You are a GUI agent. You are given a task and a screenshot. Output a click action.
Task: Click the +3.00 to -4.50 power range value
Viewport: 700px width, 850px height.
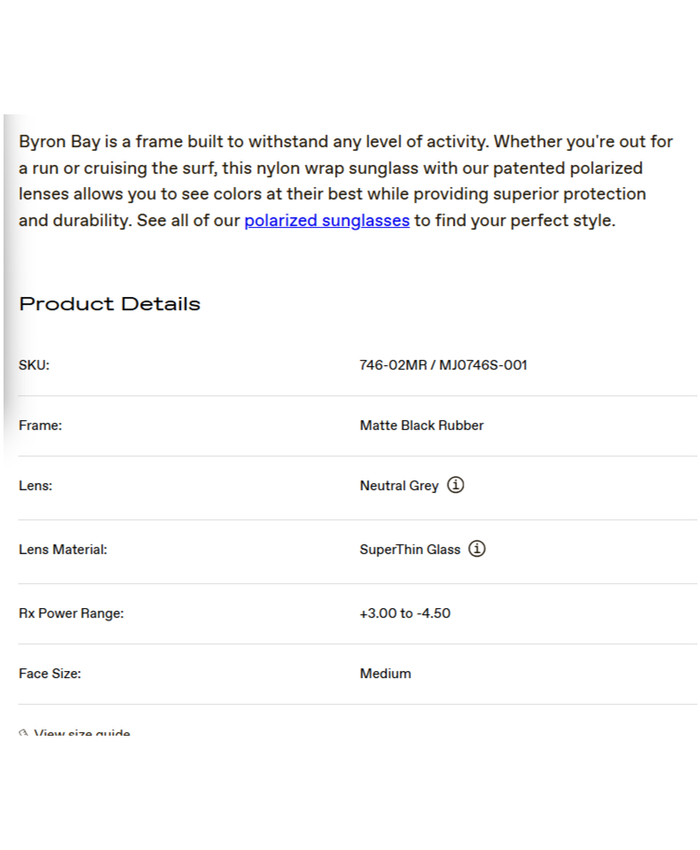(x=405, y=613)
